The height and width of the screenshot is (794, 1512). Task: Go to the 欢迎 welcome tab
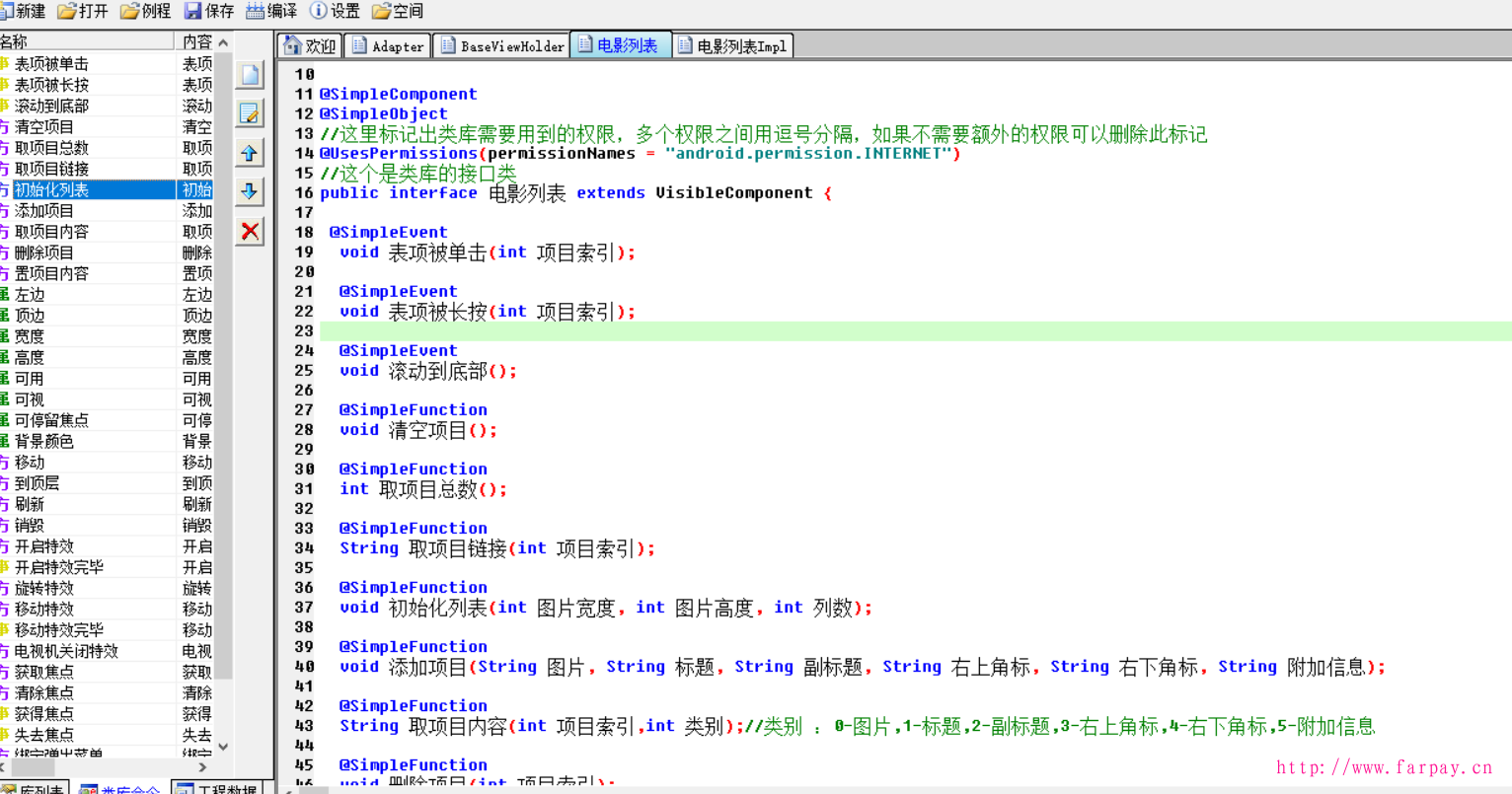coord(310,46)
